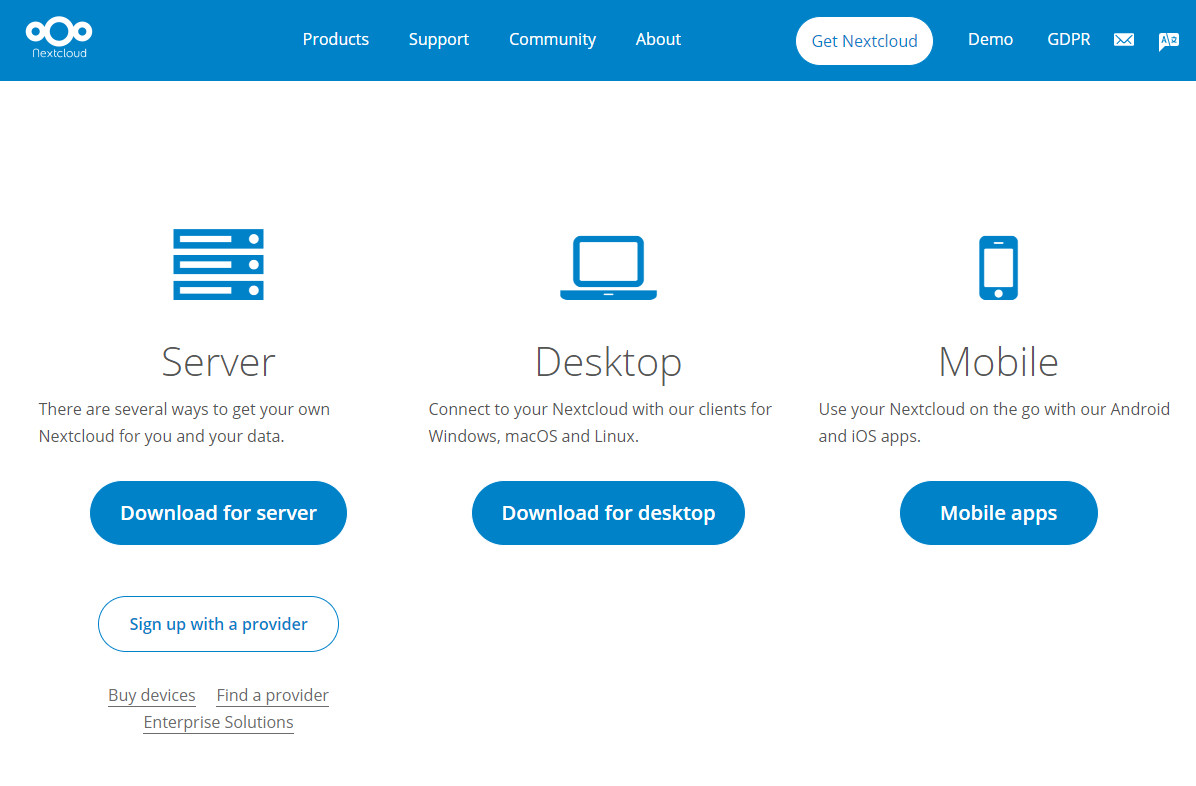
Task: Follow the Find a provider link
Action: [272, 695]
